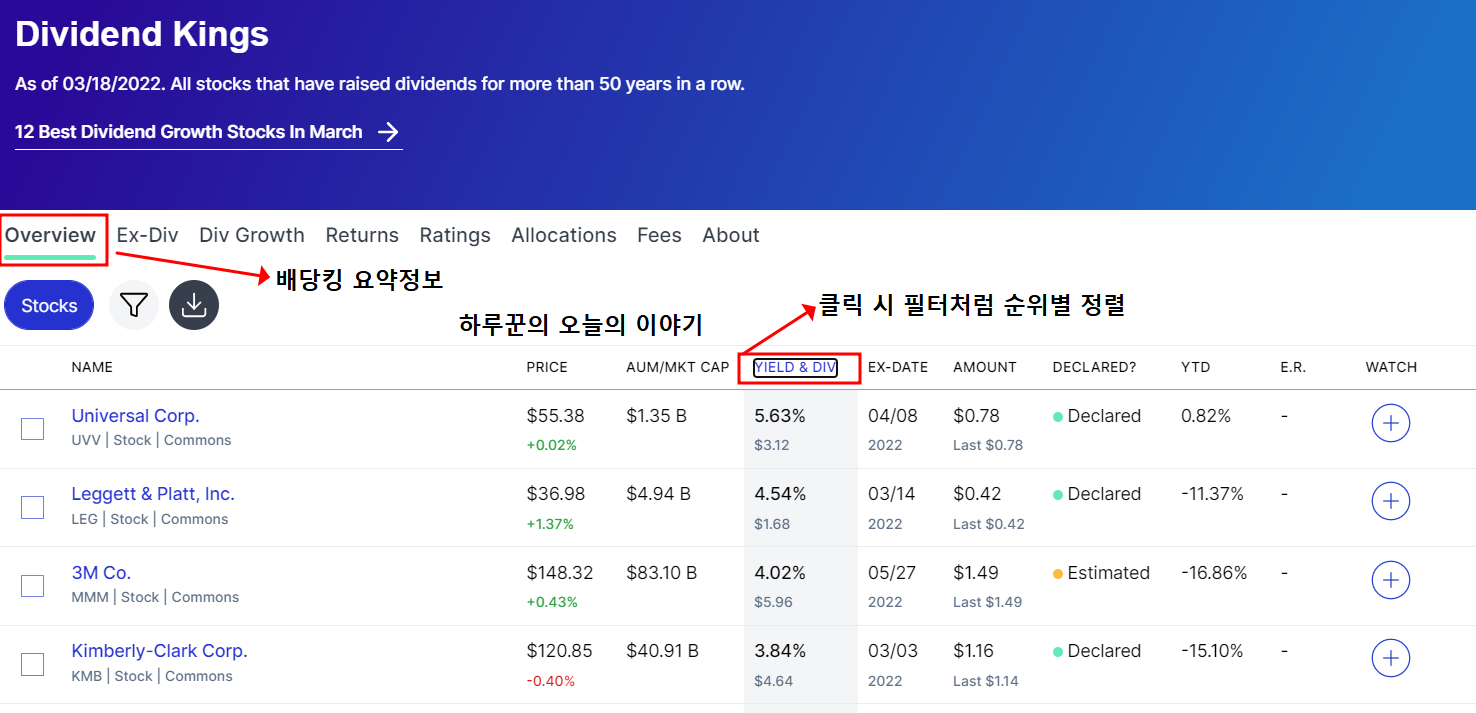The width and height of the screenshot is (1476, 713).
Task: Select the Ratings tab
Action: point(455,236)
